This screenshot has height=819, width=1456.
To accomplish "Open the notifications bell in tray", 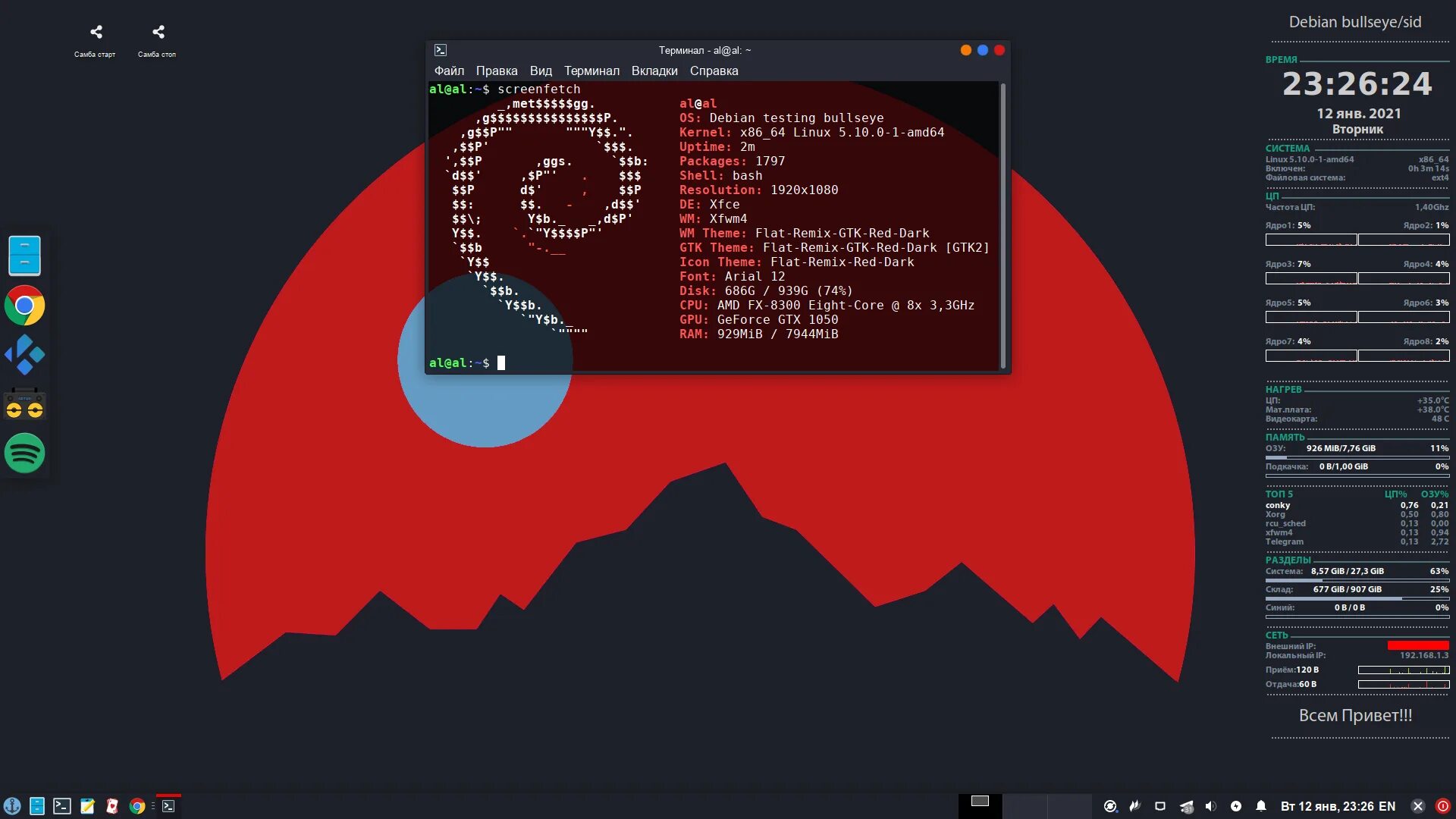I will (1261, 806).
